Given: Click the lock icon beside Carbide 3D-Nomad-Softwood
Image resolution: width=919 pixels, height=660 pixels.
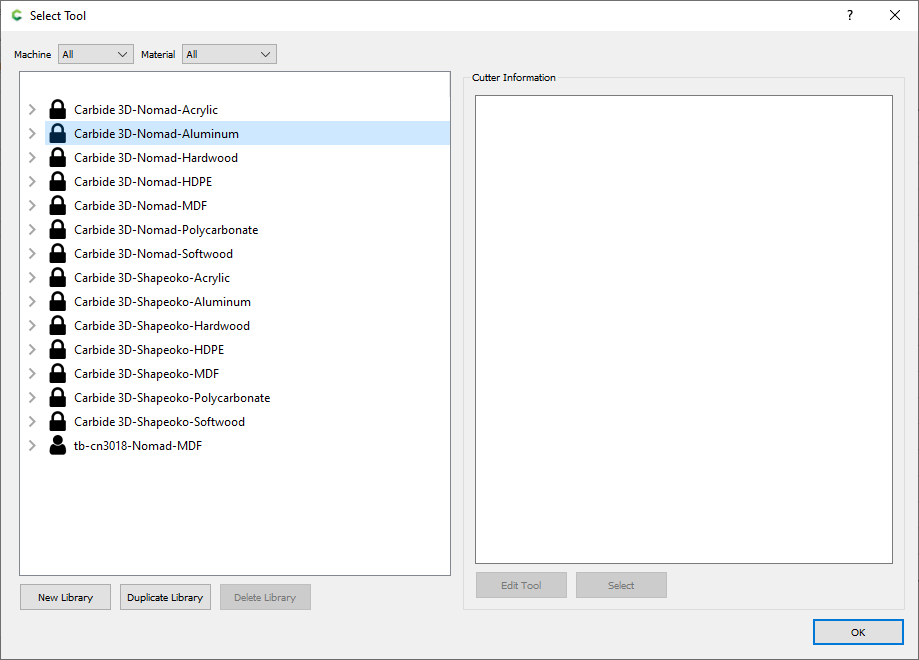Looking at the screenshot, I should (57, 253).
